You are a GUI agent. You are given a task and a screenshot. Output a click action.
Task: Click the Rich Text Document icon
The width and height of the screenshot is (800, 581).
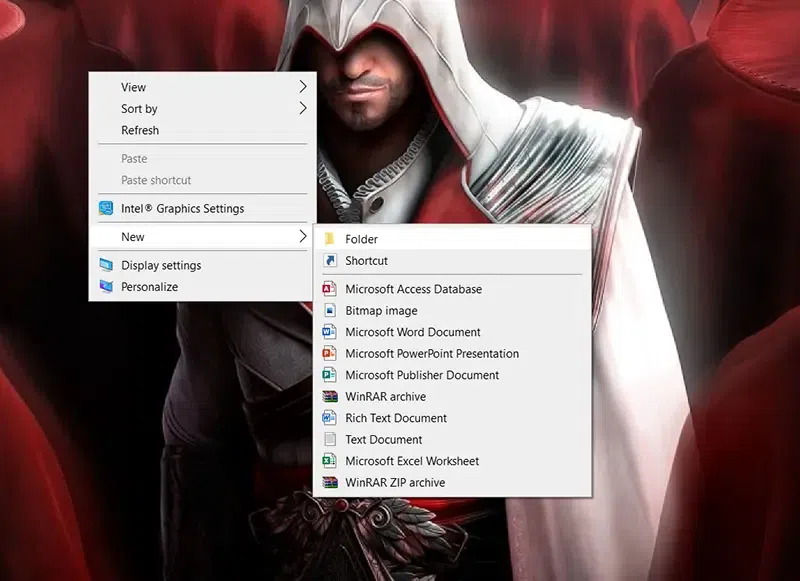330,418
